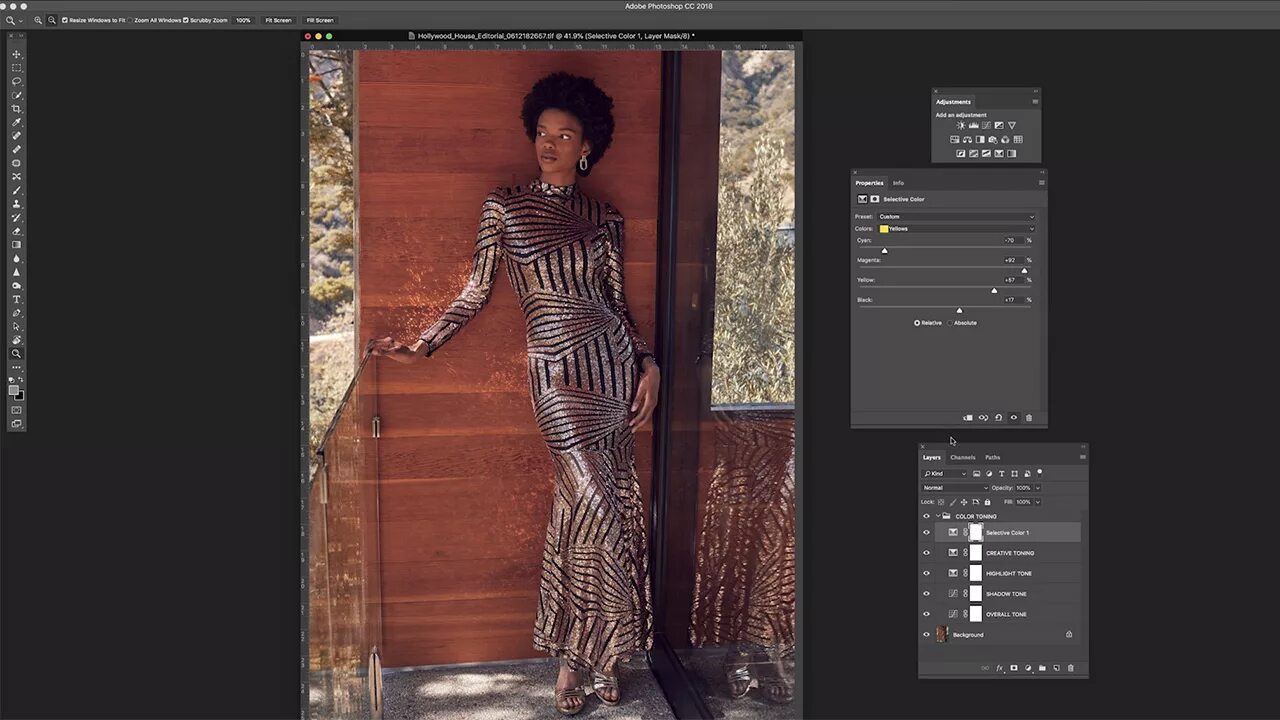Open the Normal blend mode dropdown
The width and height of the screenshot is (1280, 720).
point(955,488)
